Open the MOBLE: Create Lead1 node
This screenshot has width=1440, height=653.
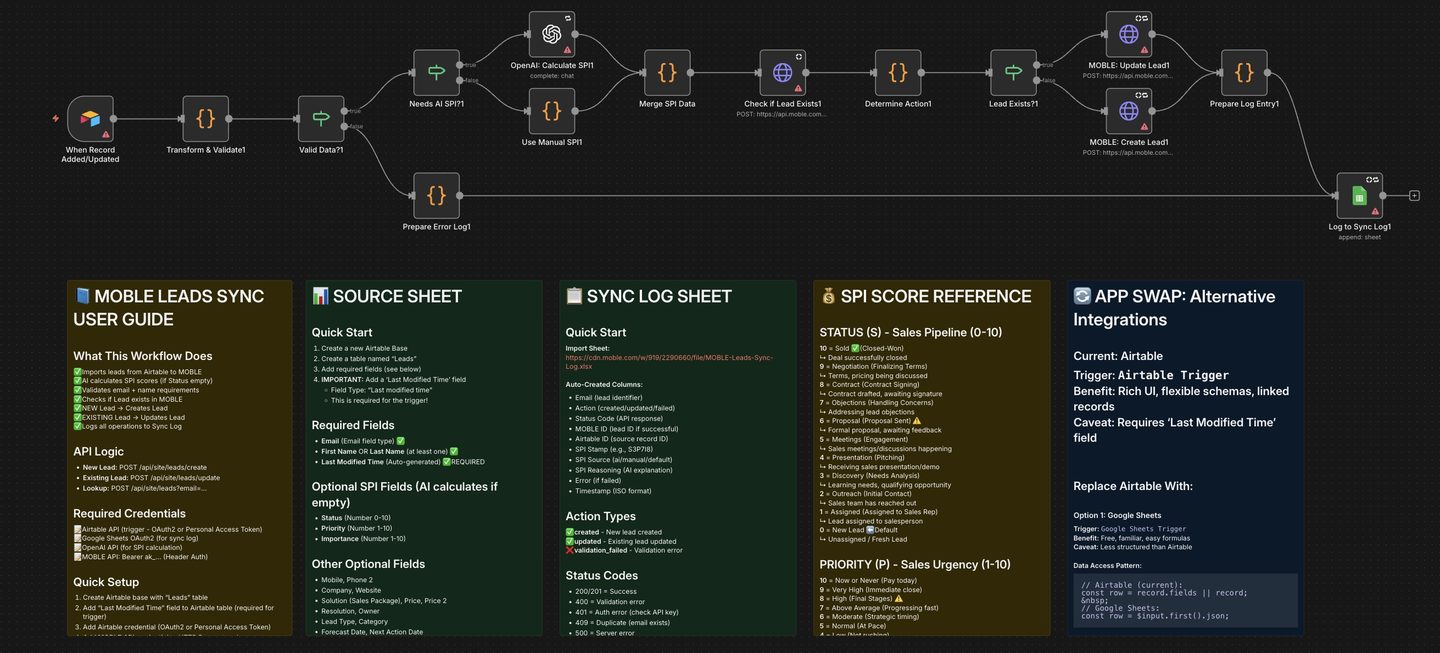1128,111
